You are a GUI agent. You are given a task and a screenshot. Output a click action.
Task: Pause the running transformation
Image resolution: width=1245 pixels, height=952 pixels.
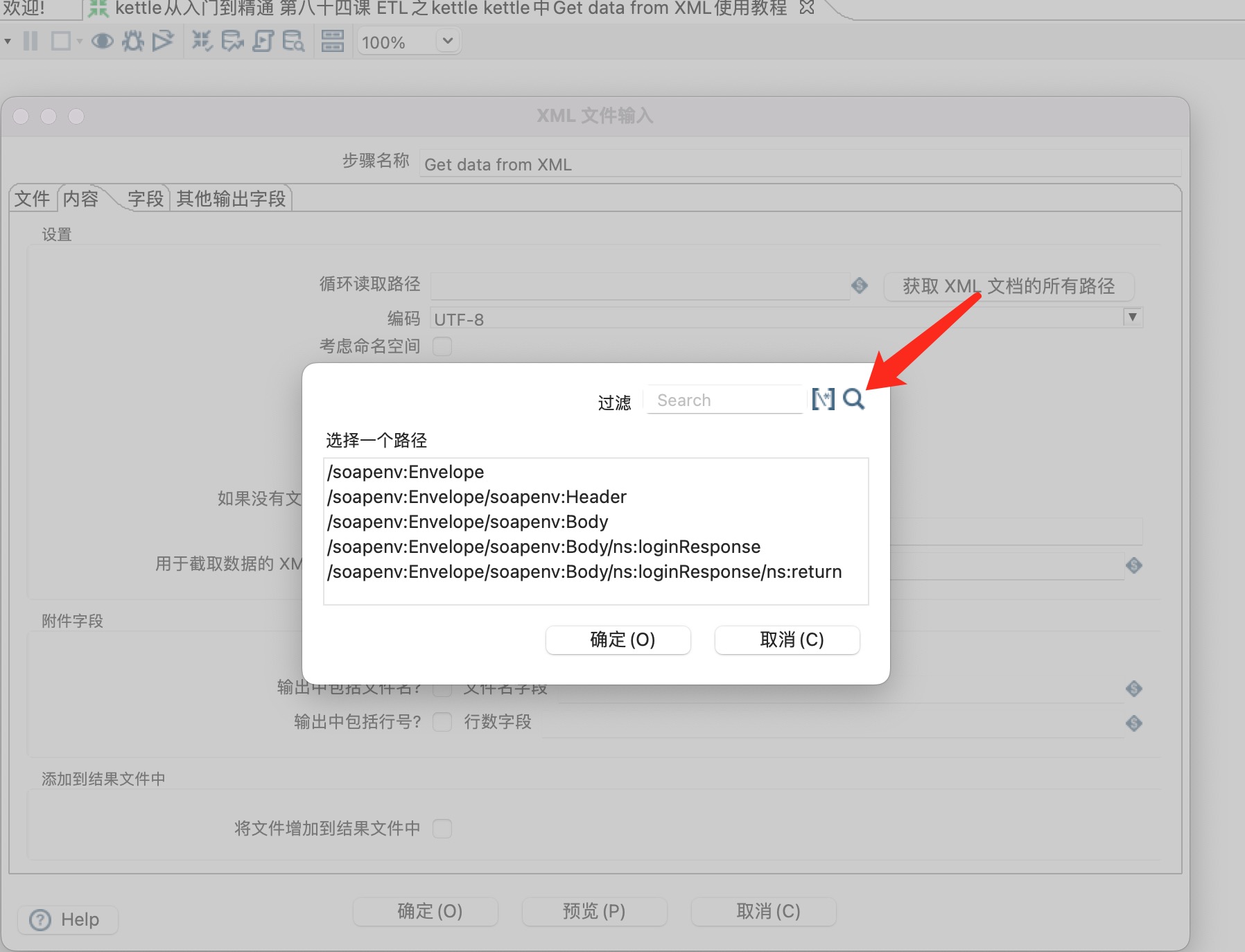(31, 41)
